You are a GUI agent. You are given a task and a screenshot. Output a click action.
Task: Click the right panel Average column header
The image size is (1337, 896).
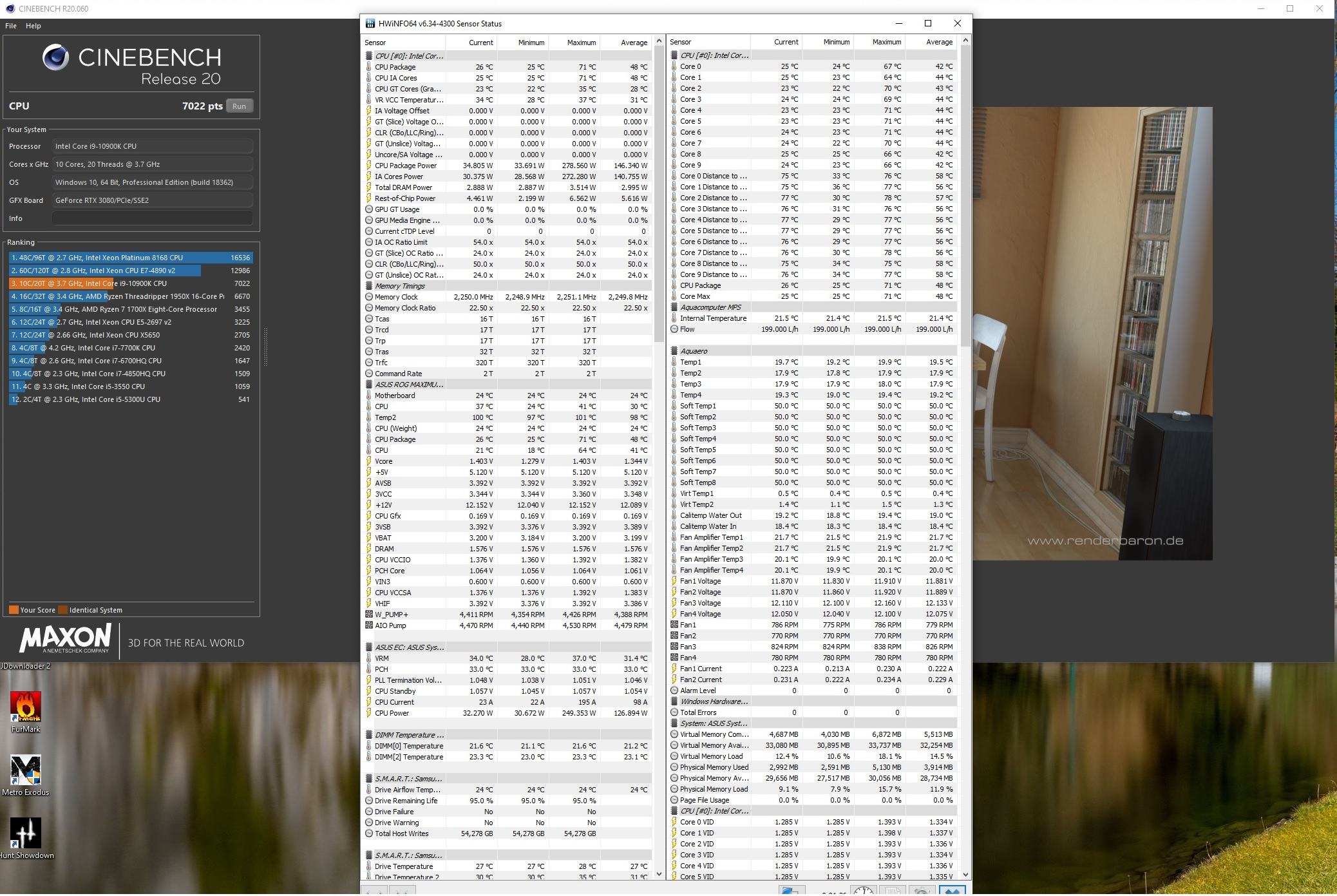931,42
